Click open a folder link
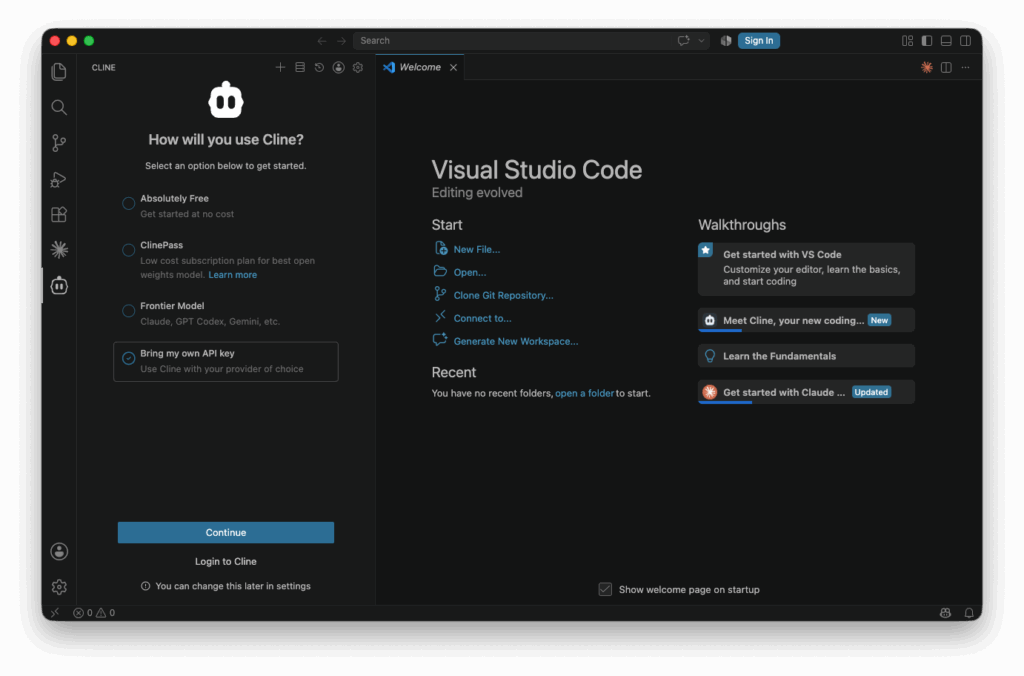1024x676 pixels. [x=584, y=393]
